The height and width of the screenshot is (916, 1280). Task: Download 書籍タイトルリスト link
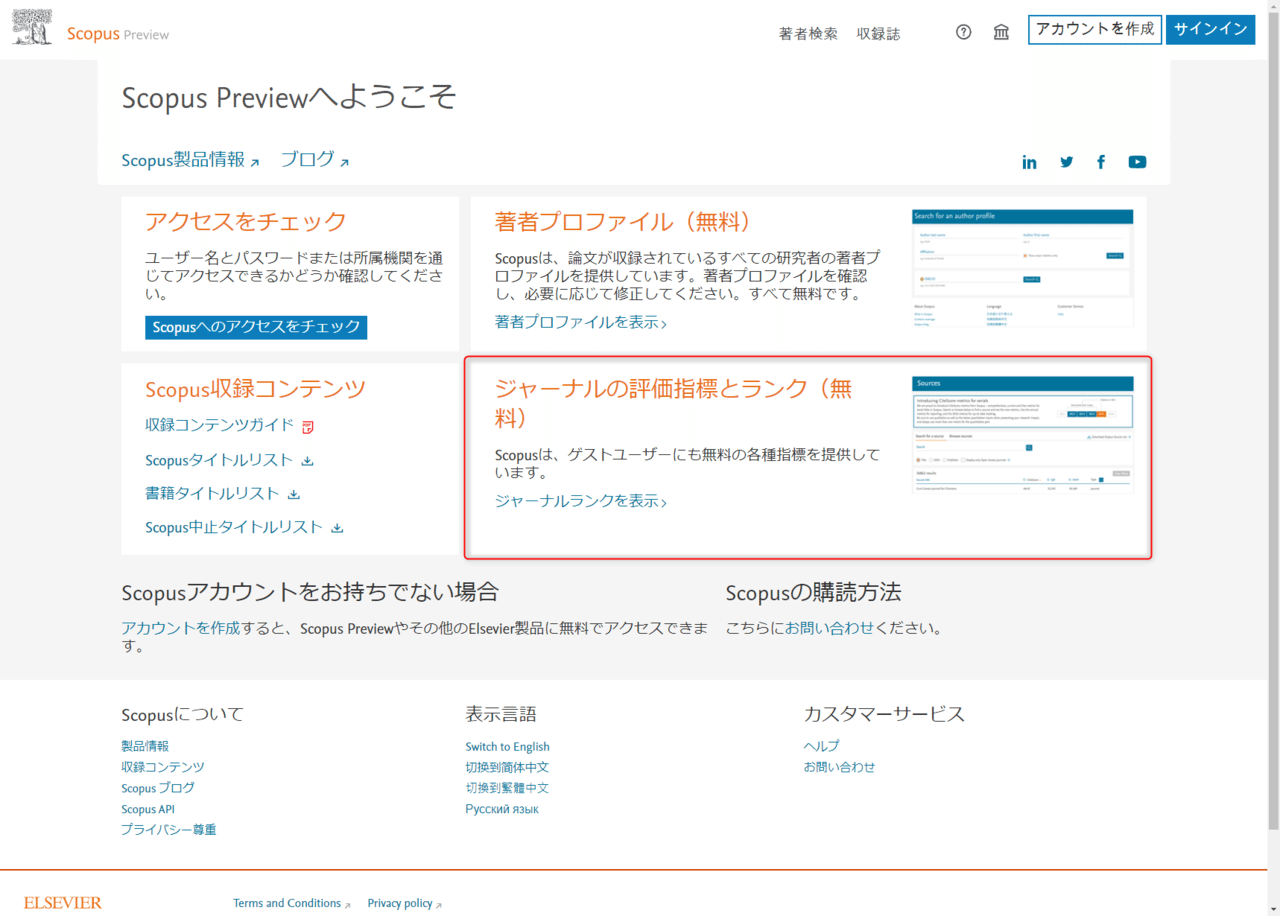point(212,493)
